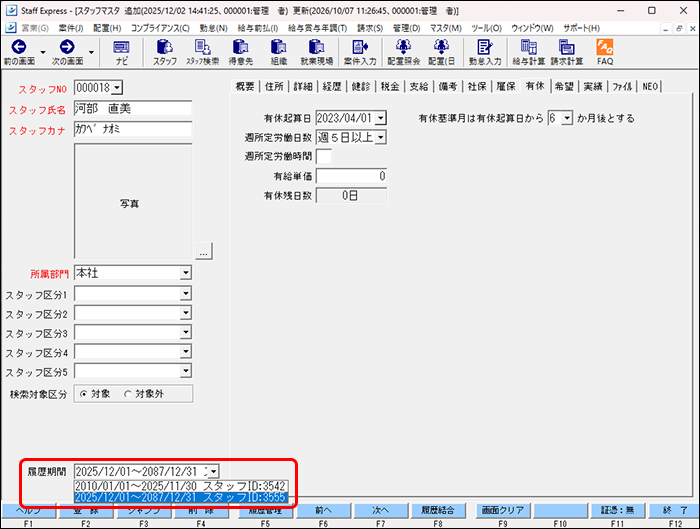Image resolution: width=700 pixels, height=529 pixels.
Task: Go to next screen with 次の画面 icon
Action: 67,53
